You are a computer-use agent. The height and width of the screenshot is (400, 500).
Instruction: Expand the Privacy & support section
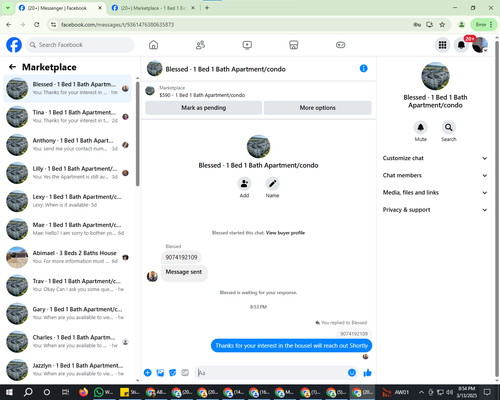click(435, 210)
